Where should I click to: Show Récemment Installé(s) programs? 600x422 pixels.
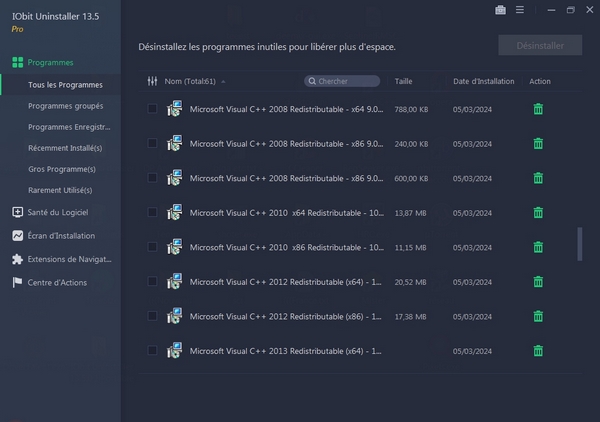(x=65, y=148)
